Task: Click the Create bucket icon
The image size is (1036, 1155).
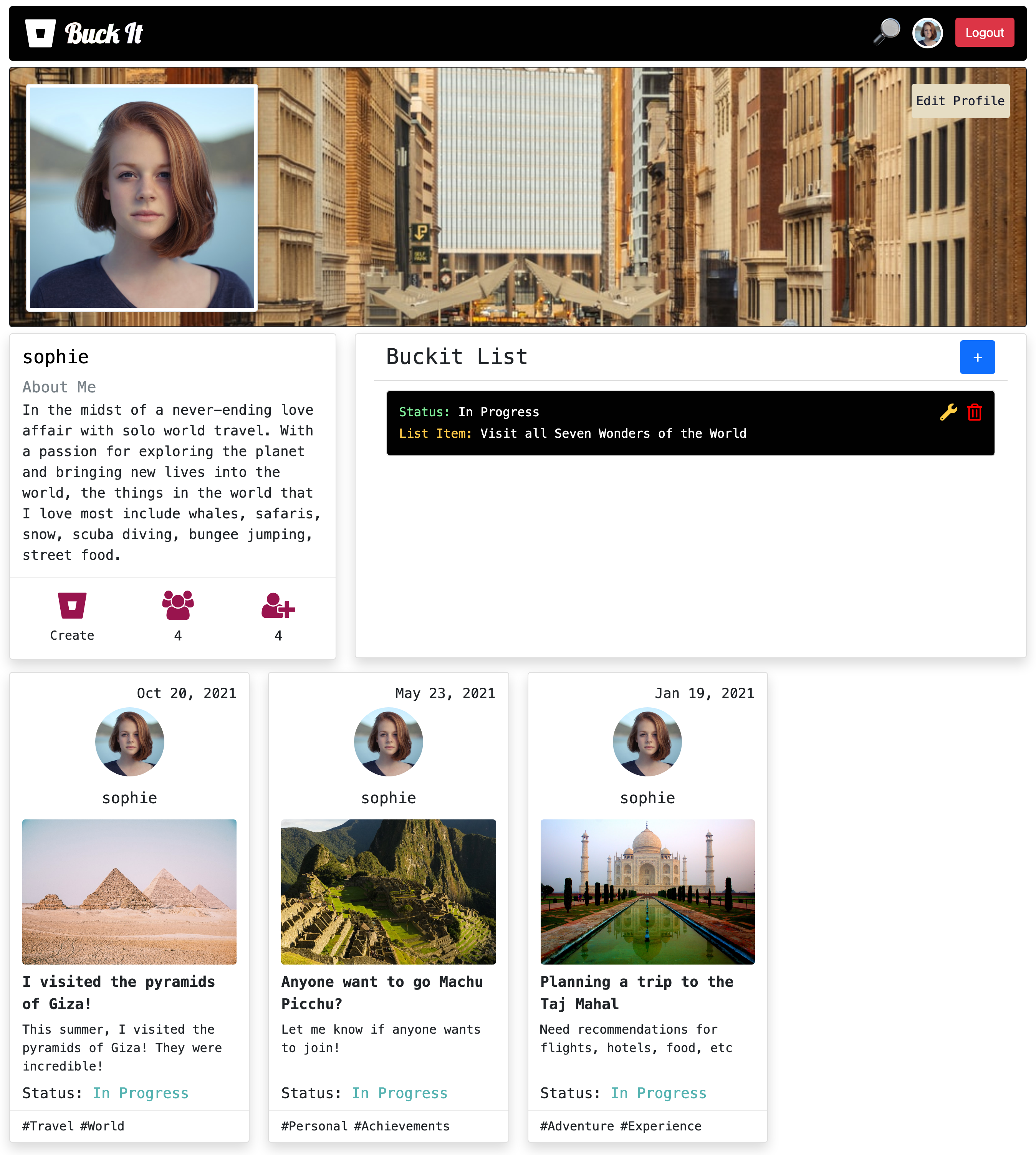Action: pos(72,606)
